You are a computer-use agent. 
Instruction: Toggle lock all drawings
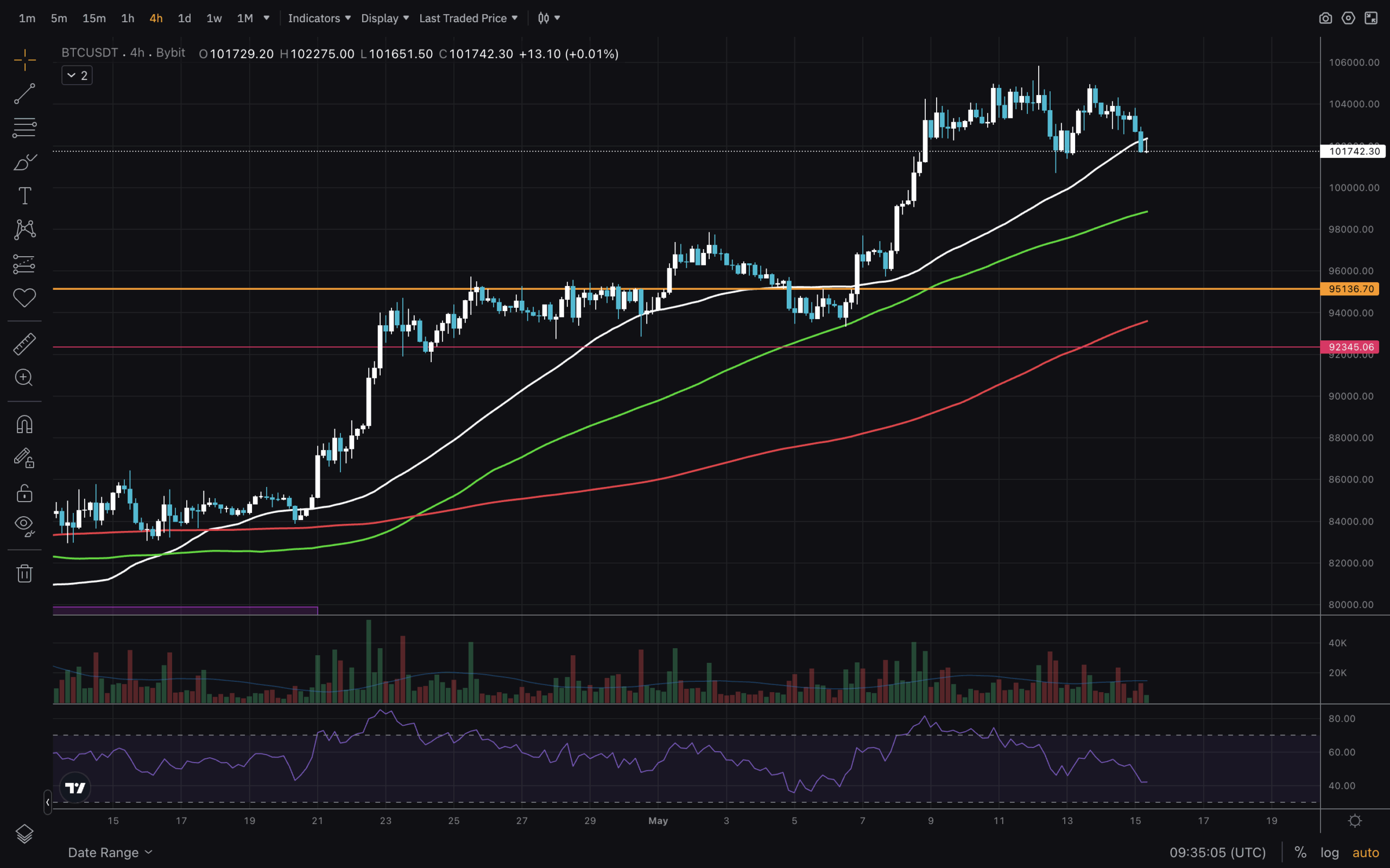click(x=24, y=493)
